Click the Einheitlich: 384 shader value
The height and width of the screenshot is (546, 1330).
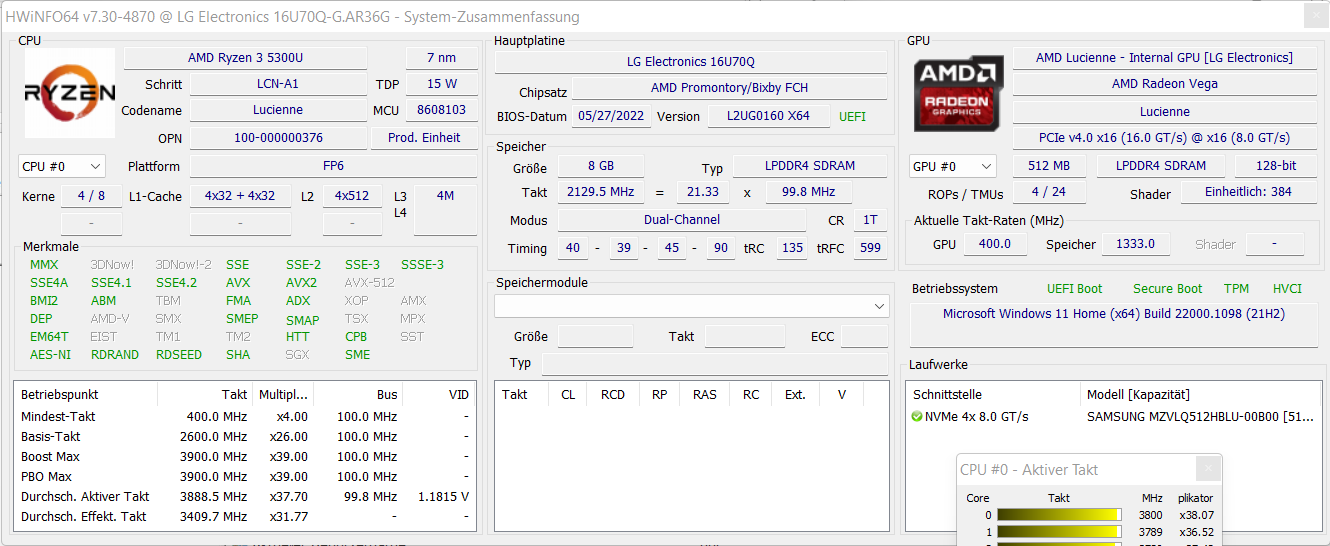click(x=1248, y=192)
